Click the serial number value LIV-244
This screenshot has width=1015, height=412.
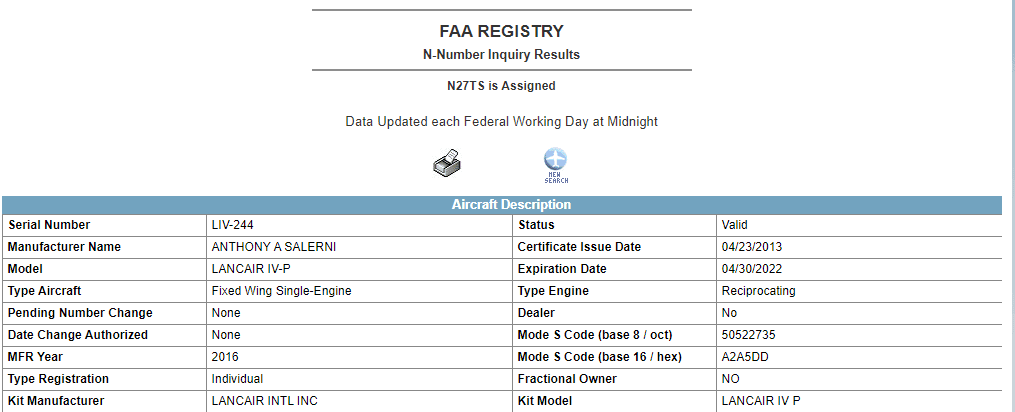(232, 225)
